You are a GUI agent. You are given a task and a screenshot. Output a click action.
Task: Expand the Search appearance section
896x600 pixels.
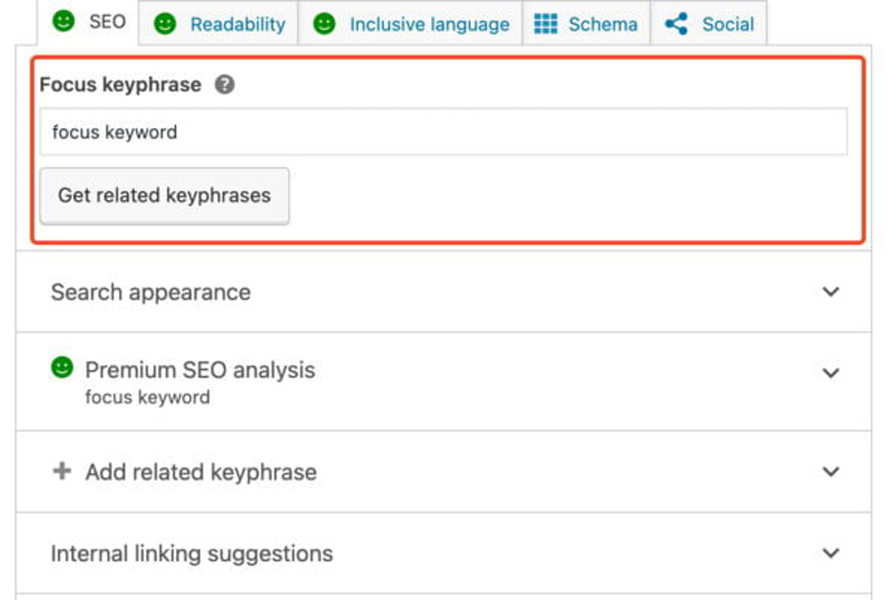(830, 291)
